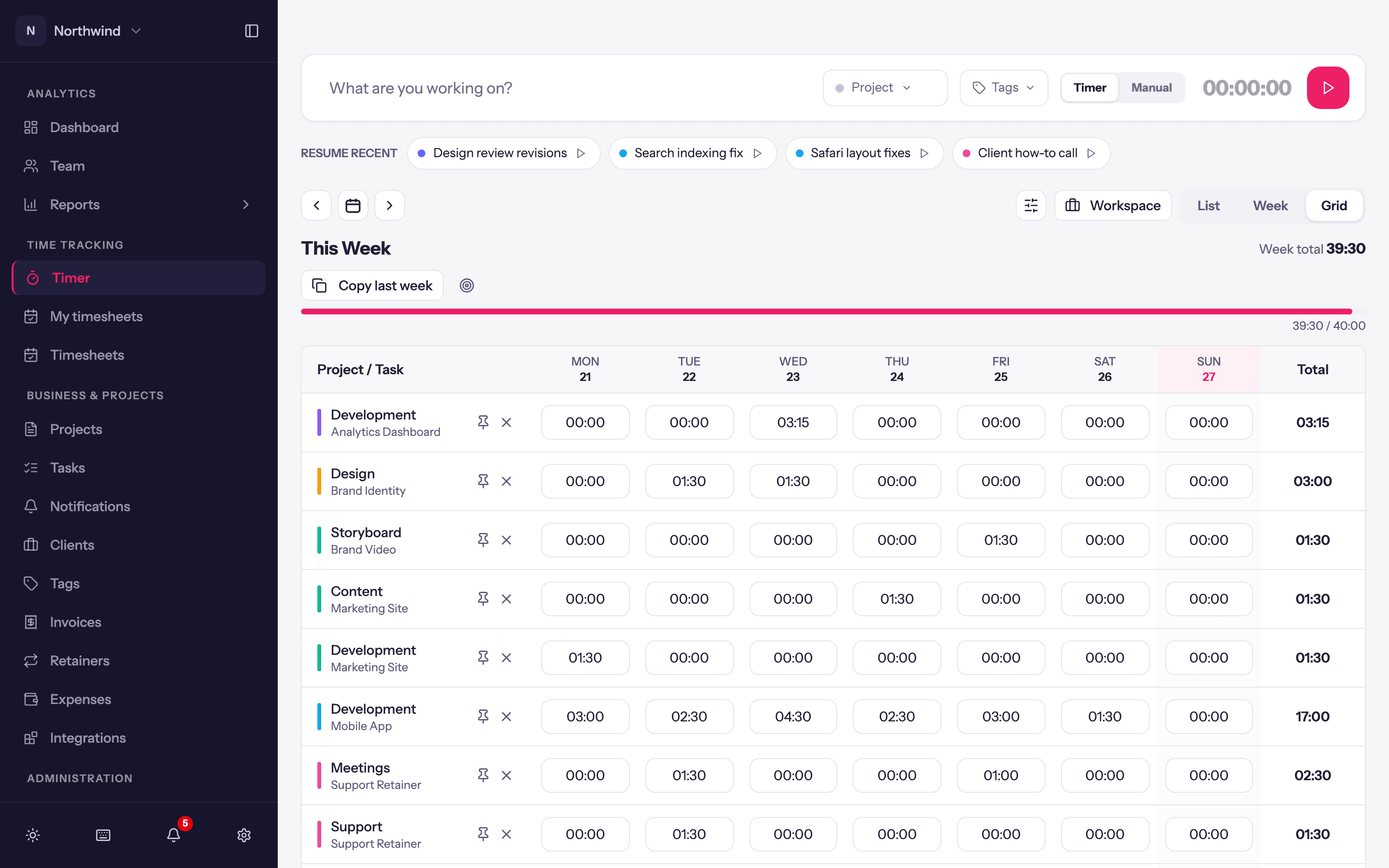Remove the Development Mobile App row
Viewport: 1389px width, 868px height.
click(506, 717)
